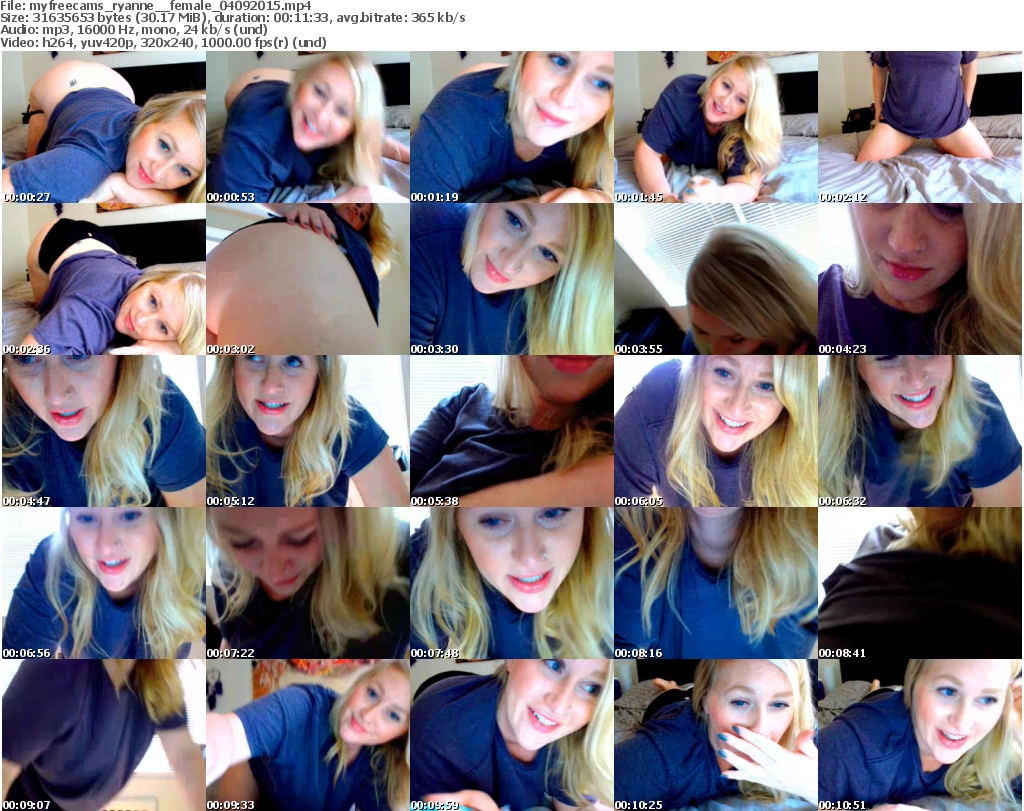The width and height of the screenshot is (1024, 811).
Task: Click the frame stamped 00:05:12
Action: pyautogui.click(x=308, y=432)
